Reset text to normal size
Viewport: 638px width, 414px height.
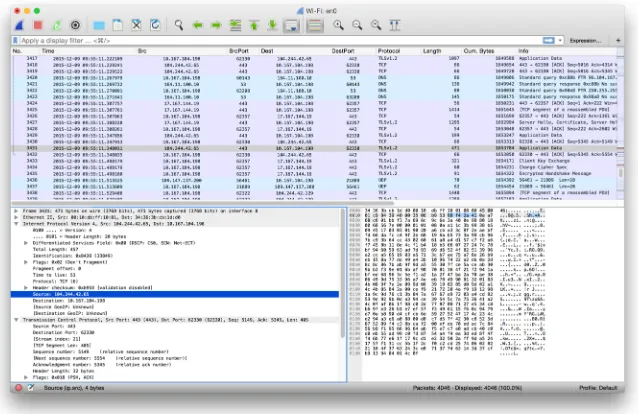coord(376,25)
